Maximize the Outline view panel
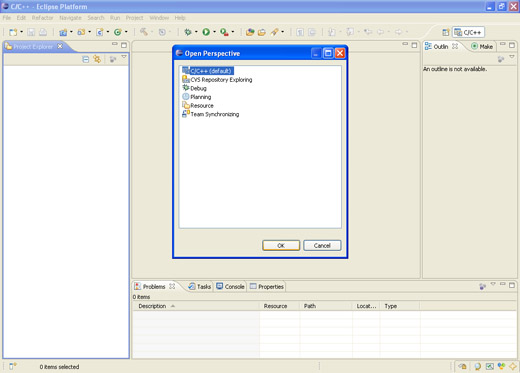 tap(512, 45)
